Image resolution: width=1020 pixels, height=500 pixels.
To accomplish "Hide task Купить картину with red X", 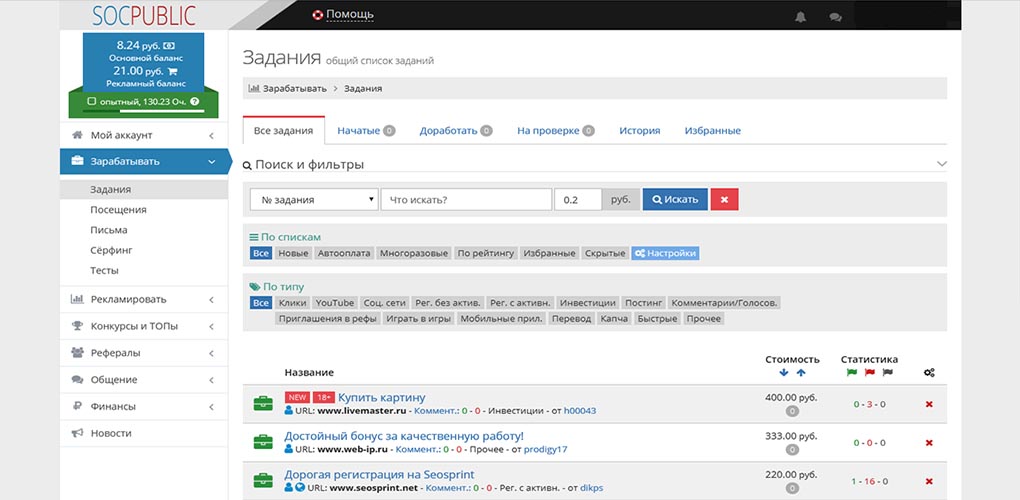I will click(x=929, y=404).
